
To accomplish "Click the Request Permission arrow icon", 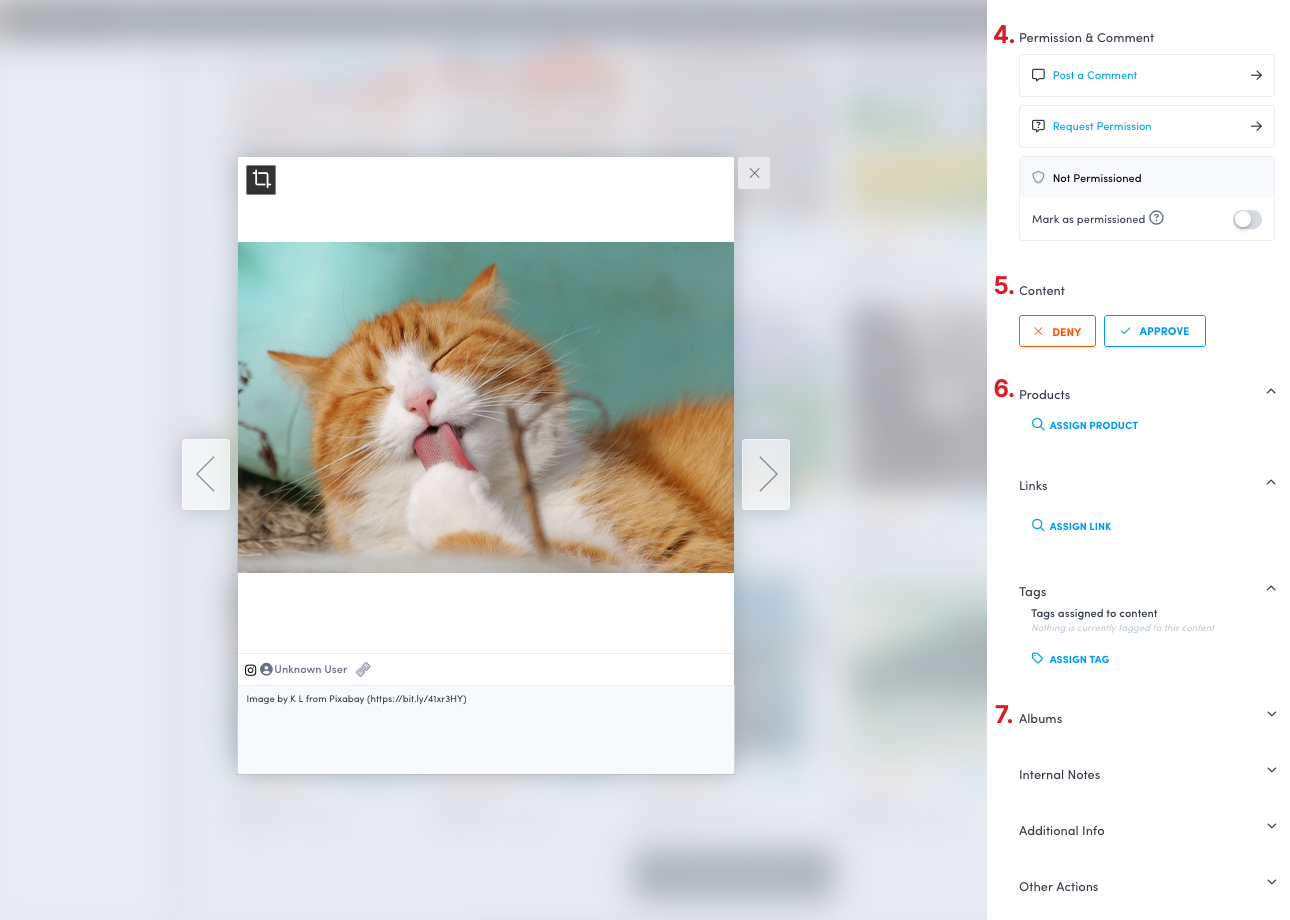I will [1256, 127].
